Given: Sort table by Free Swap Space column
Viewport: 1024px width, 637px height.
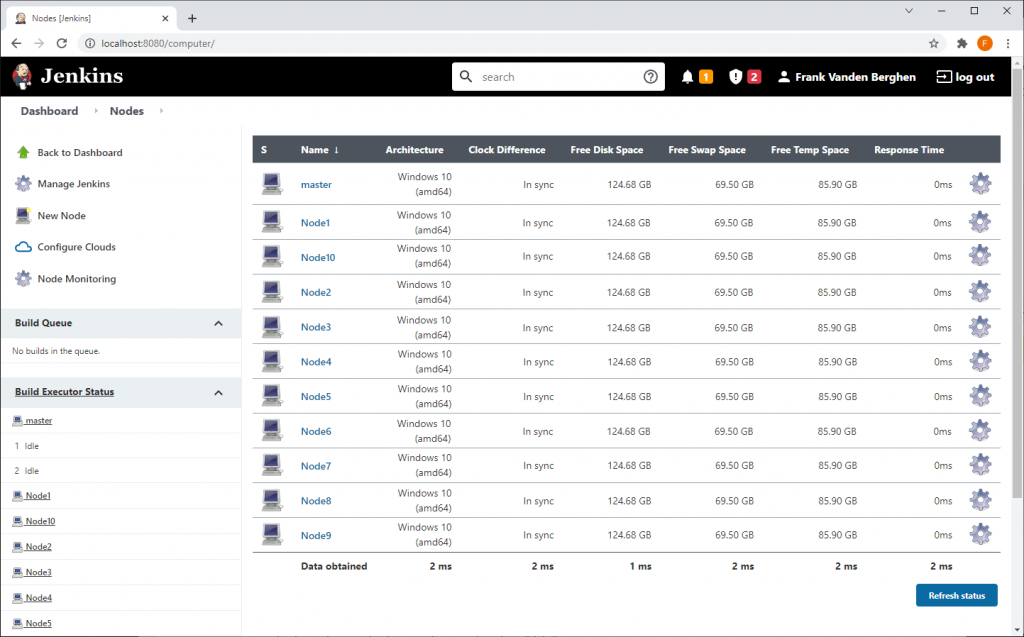Looking at the screenshot, I should coord(707,150).
